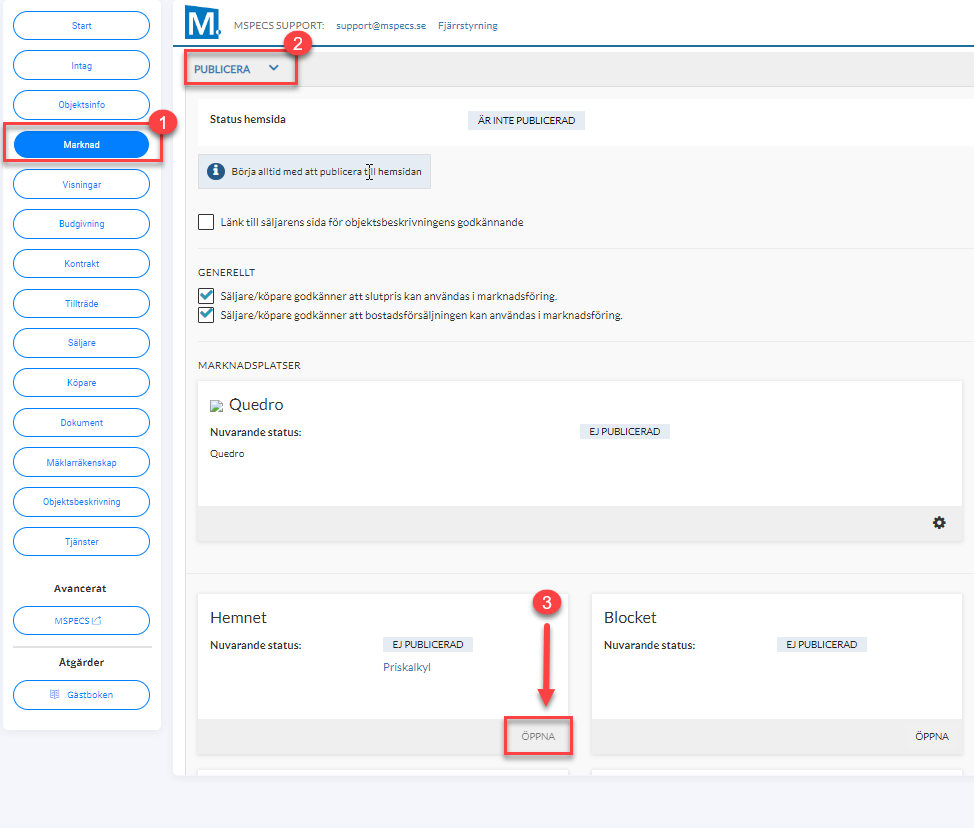This screenshot has height=828, width=974.
Task: Click the info icon beside publishing hint
Action: (x=216, y=171)
